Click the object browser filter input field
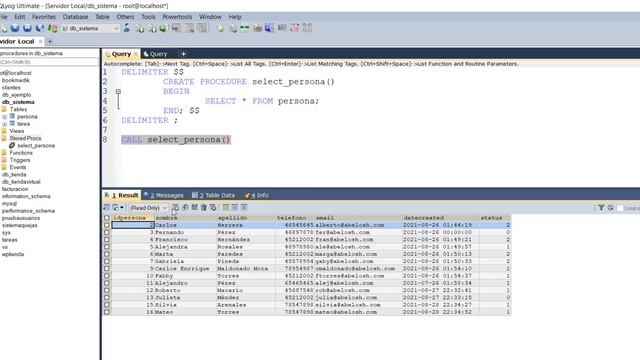This screenshot has height=360, width=640. (49, 62)
